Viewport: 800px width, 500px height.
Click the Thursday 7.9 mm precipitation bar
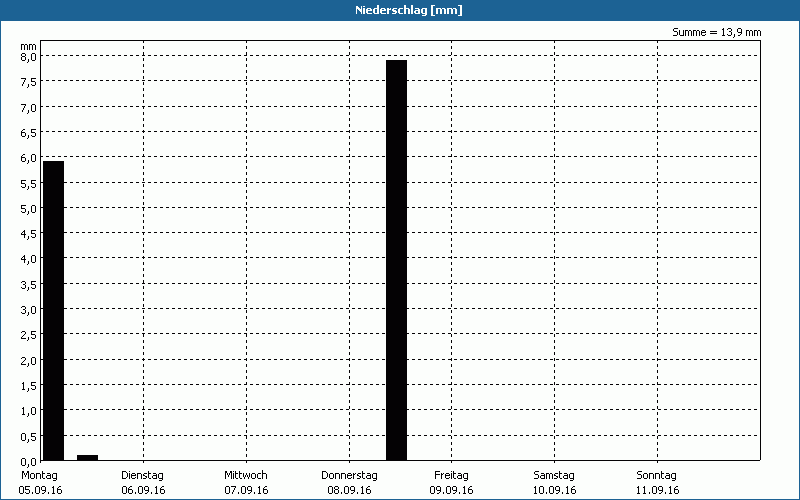pos(396,260)
